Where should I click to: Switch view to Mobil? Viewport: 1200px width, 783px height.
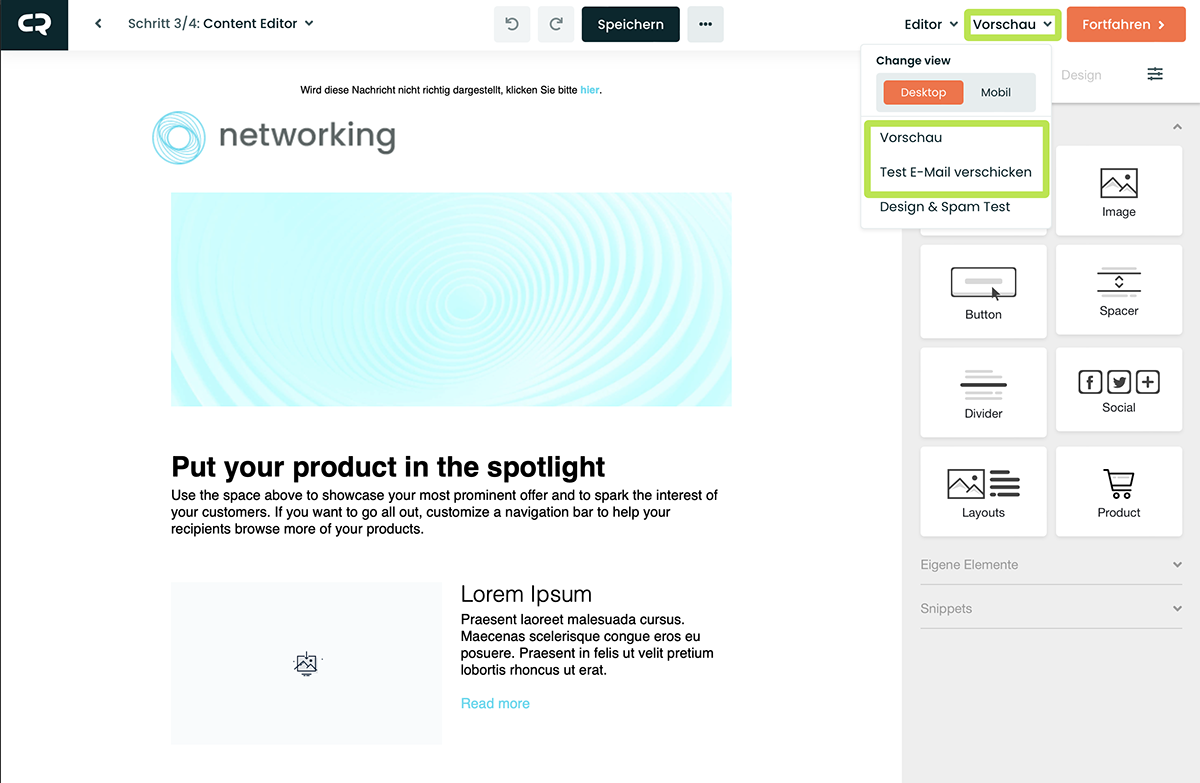tap(995, 92)
